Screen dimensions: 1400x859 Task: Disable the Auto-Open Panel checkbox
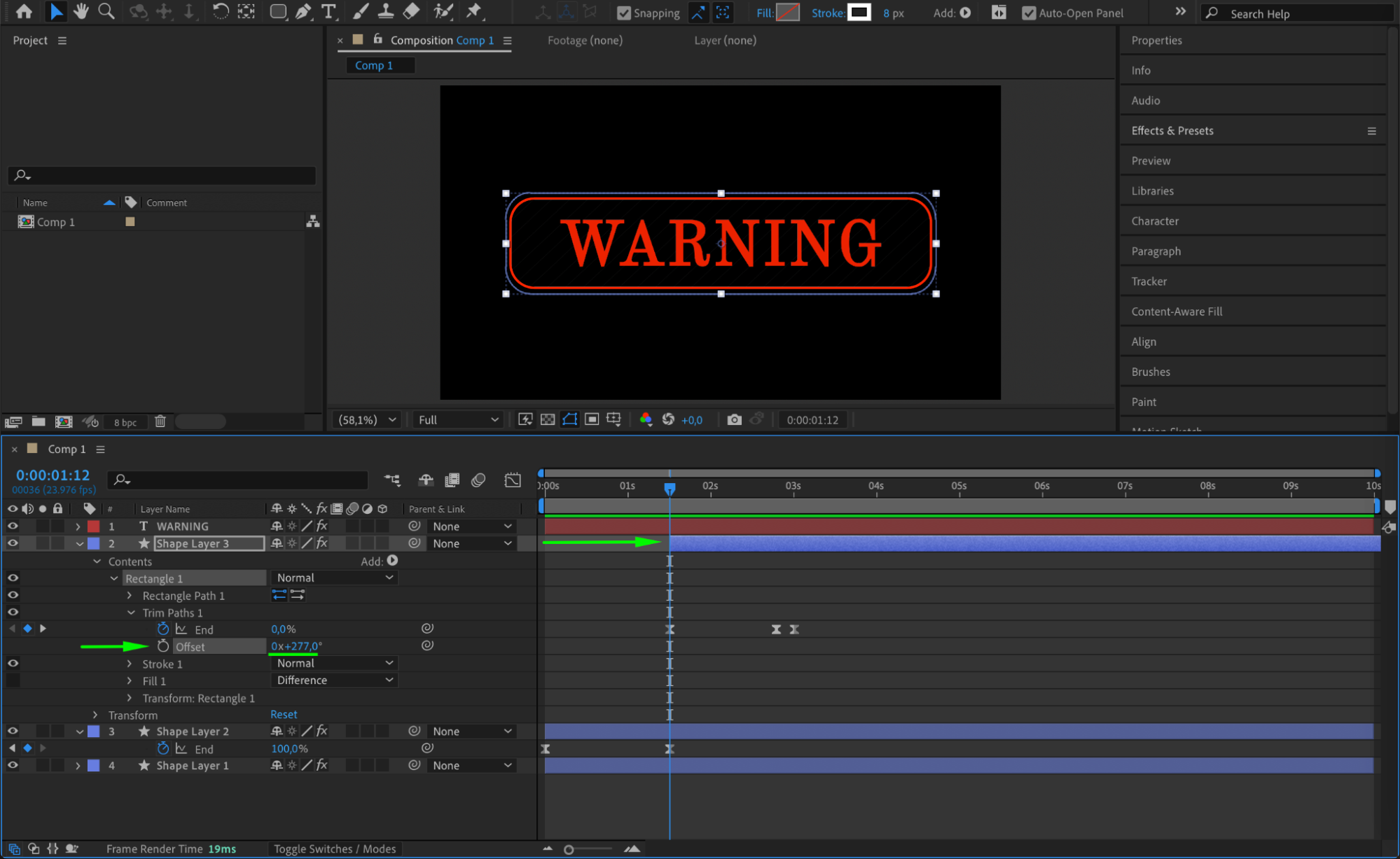click(1028, 13)
